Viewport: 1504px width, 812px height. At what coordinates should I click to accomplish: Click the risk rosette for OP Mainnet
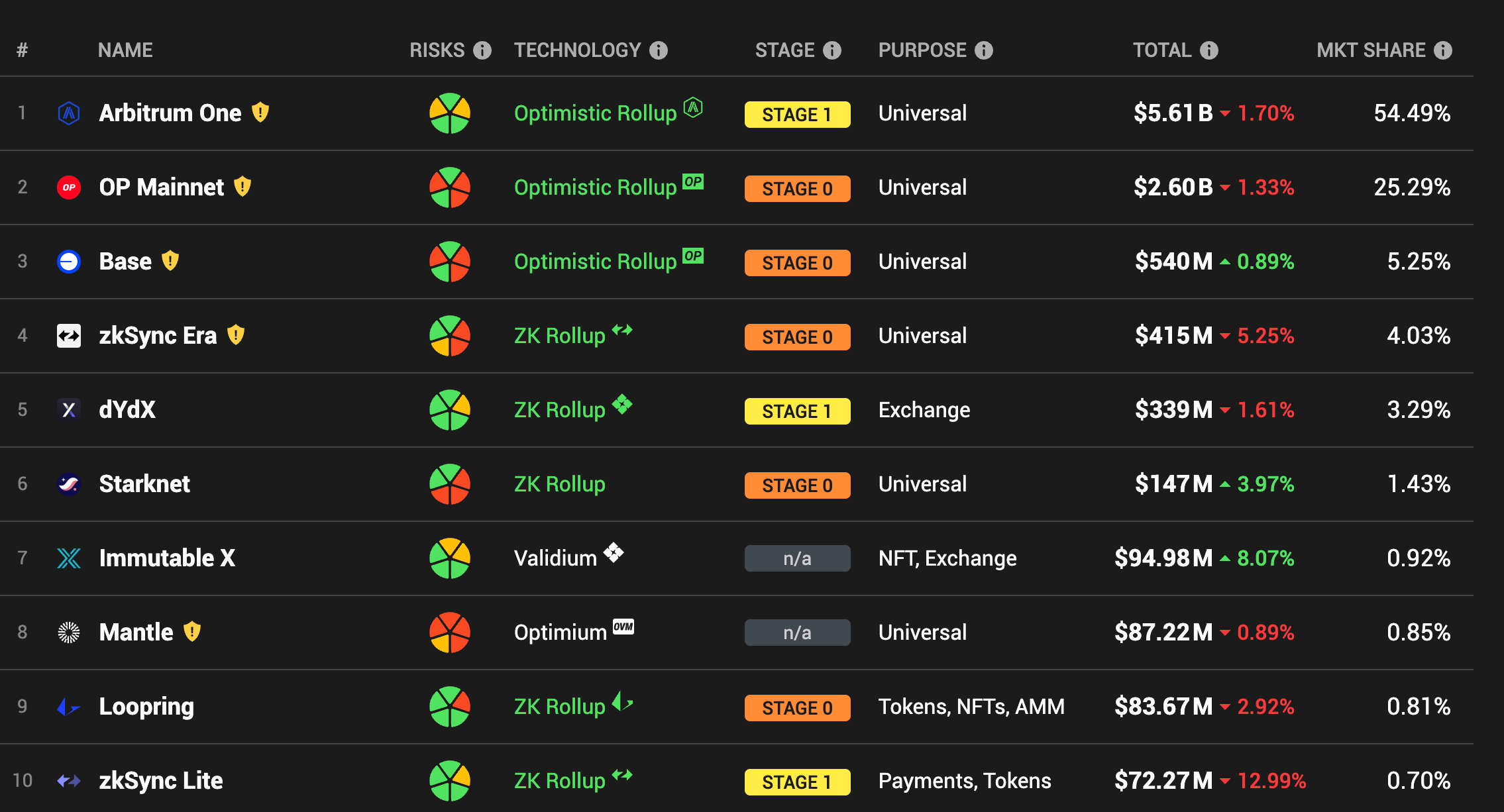point(450,187)
